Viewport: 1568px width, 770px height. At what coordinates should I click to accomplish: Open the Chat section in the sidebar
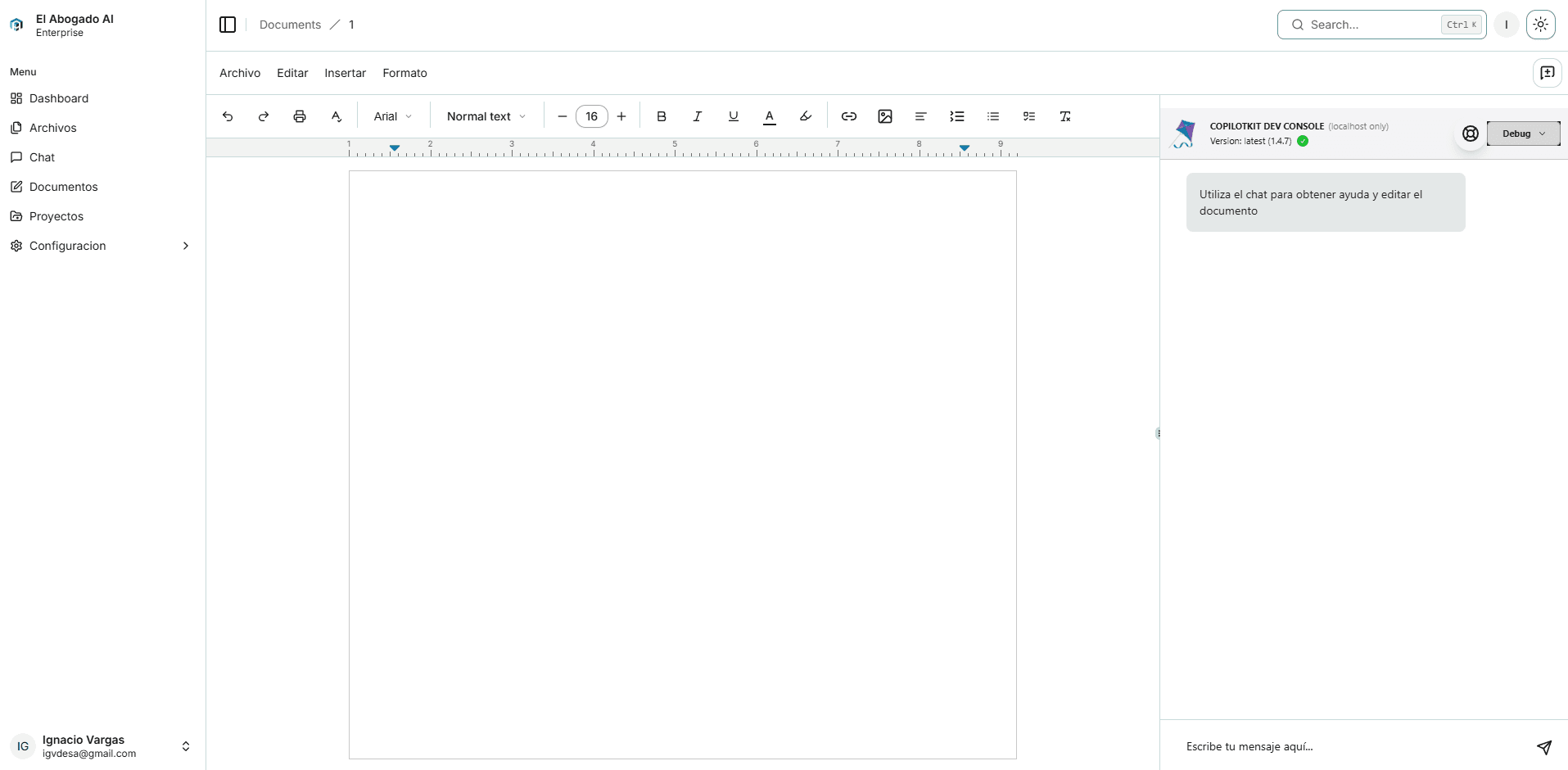pyautogui.click(x=42, y=156)
